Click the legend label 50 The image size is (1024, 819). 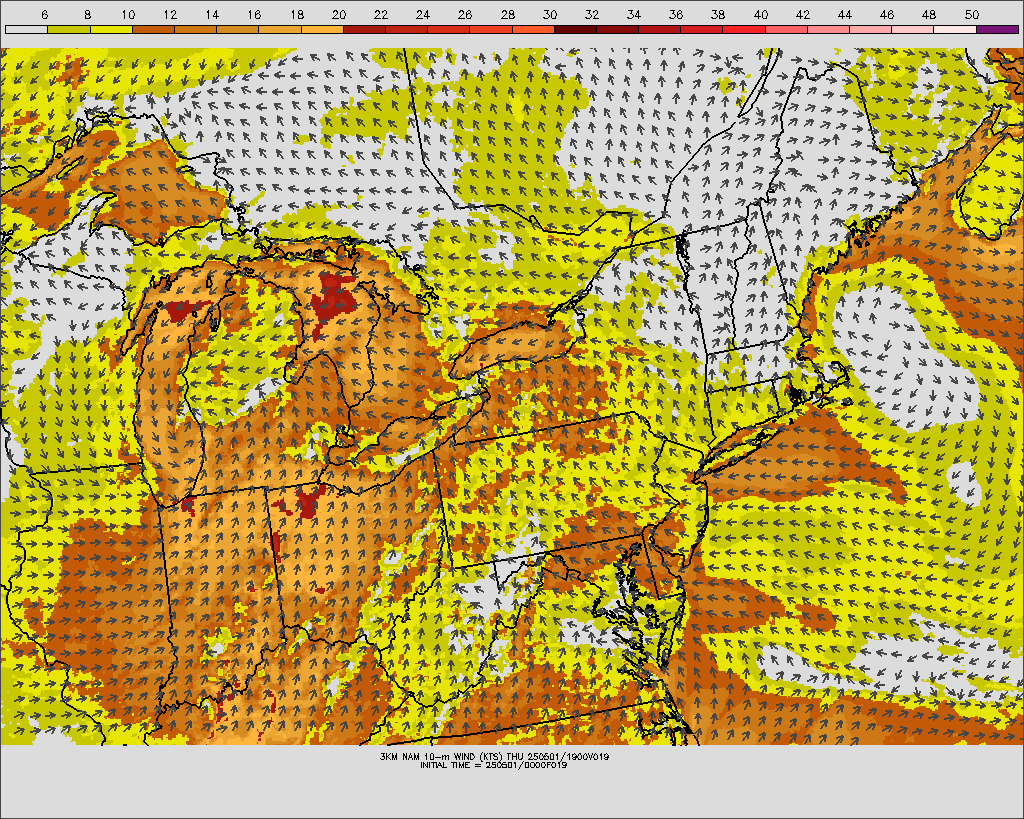click(x=971, y=14)
